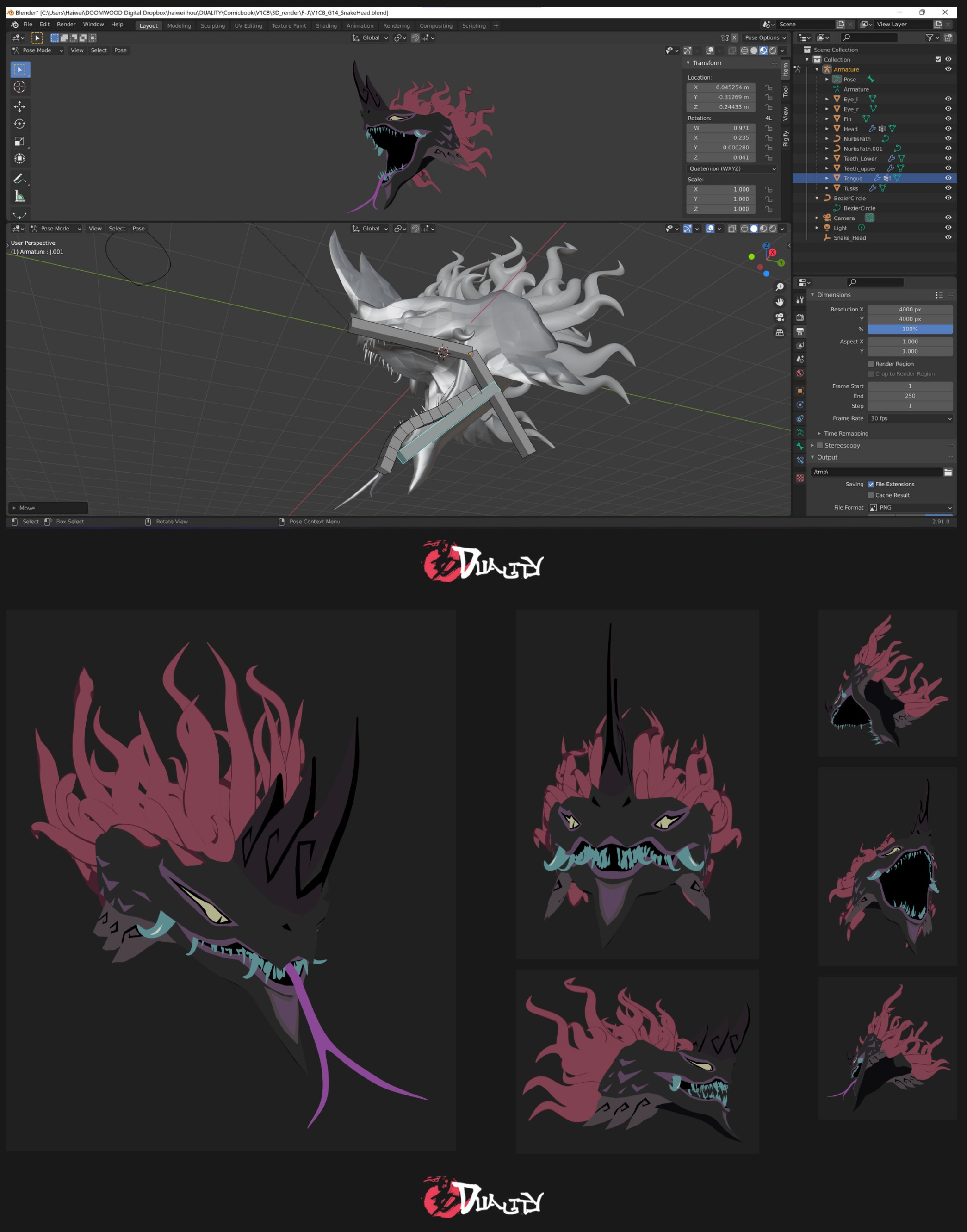This screenshot has width=967, height=1232.
Task: Open the Bone properties green bone icon
Action: pyautogui.click(x=800, y=446)
